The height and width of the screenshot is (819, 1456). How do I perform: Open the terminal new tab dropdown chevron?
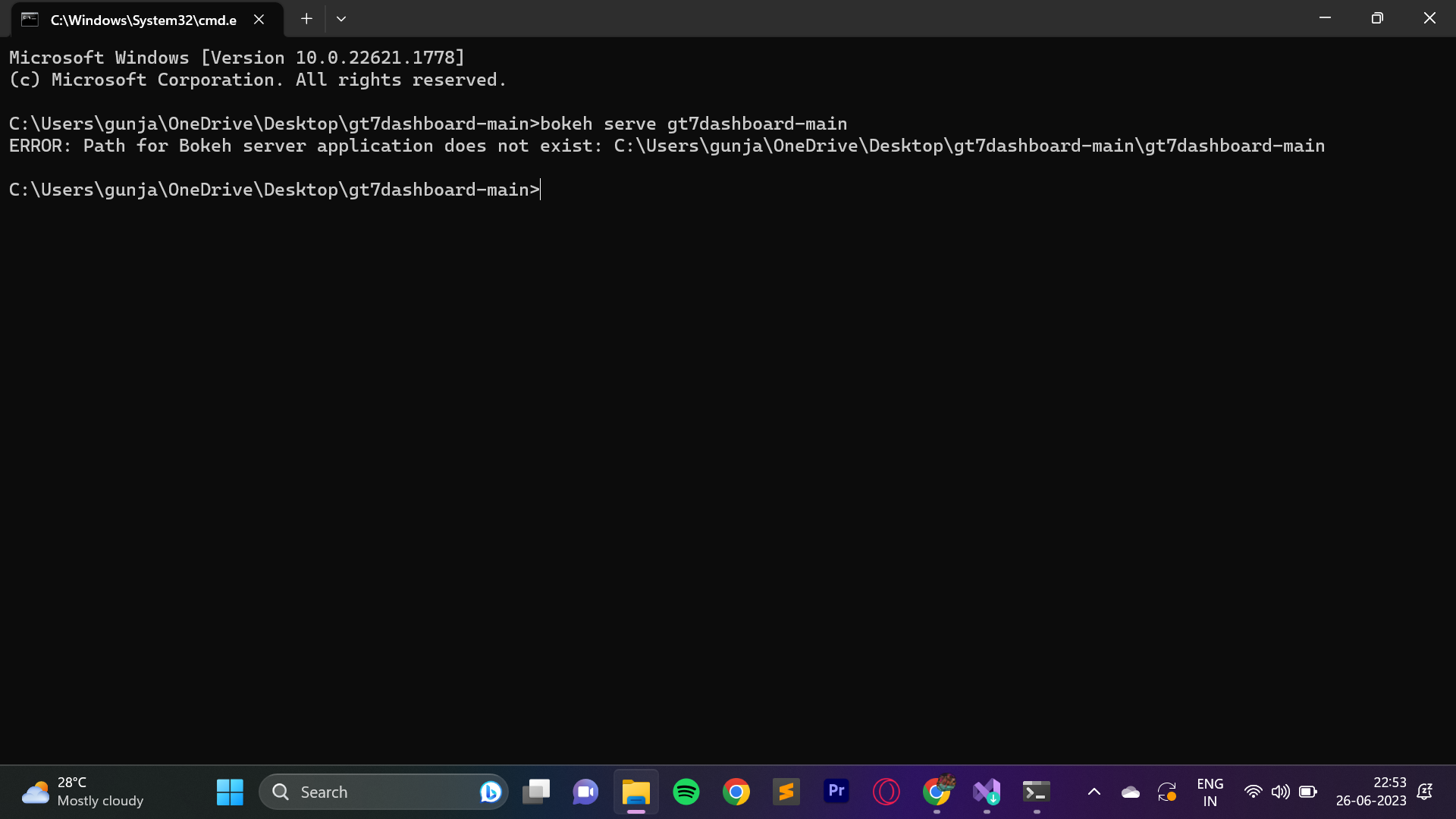pos(340,18)
